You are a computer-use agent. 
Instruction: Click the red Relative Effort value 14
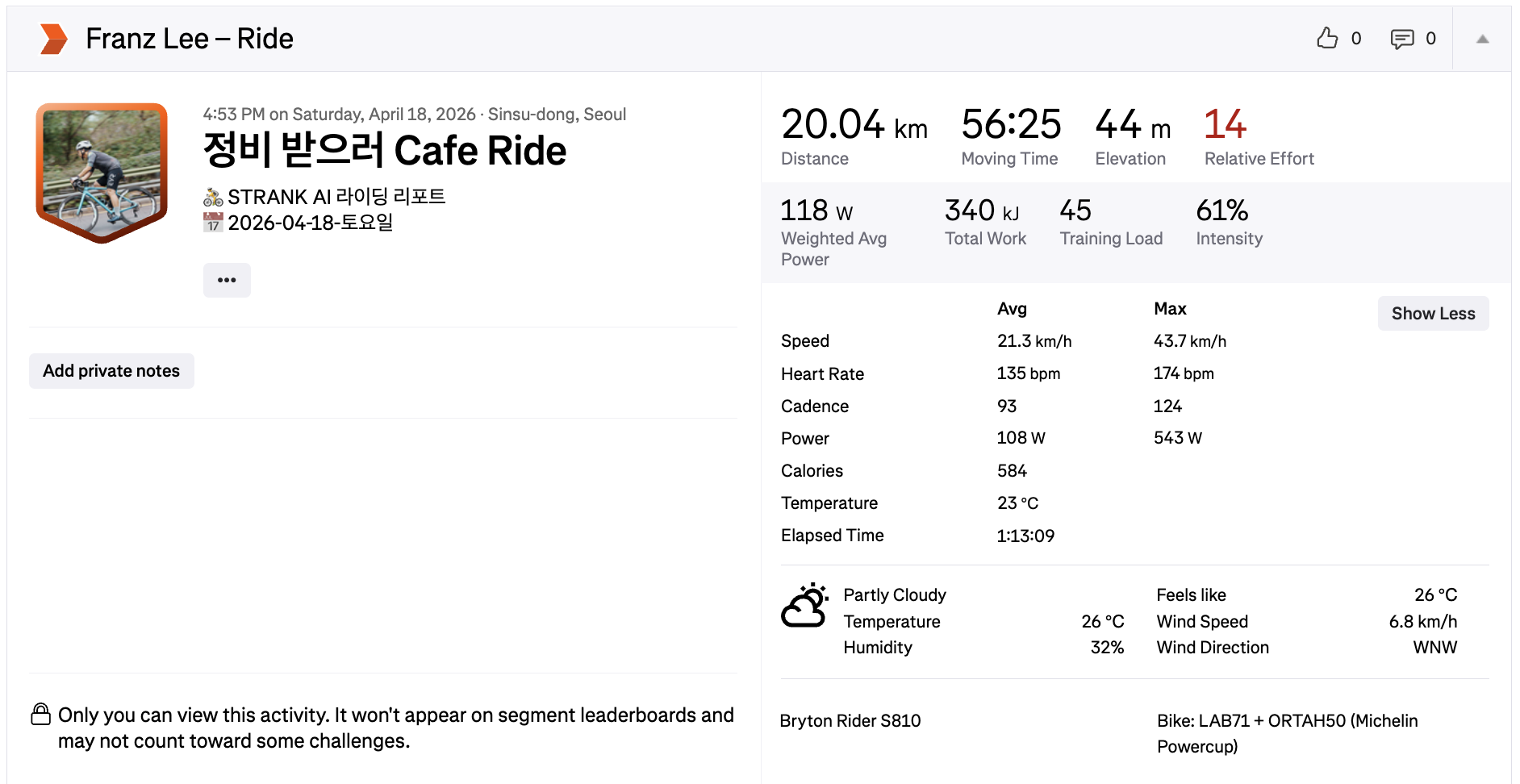[x=1225, y=124]
